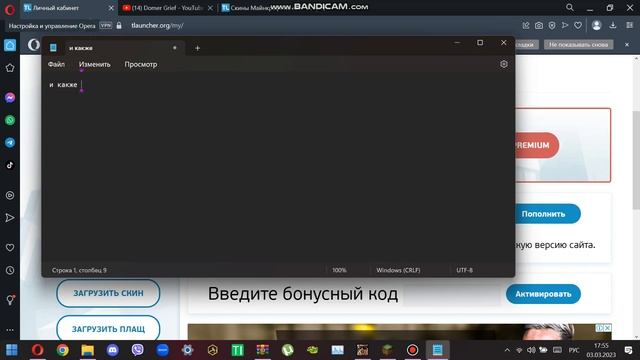
Task: Open the Windows notification center icon
Action: pyautogui.click(x=628, y=350)
